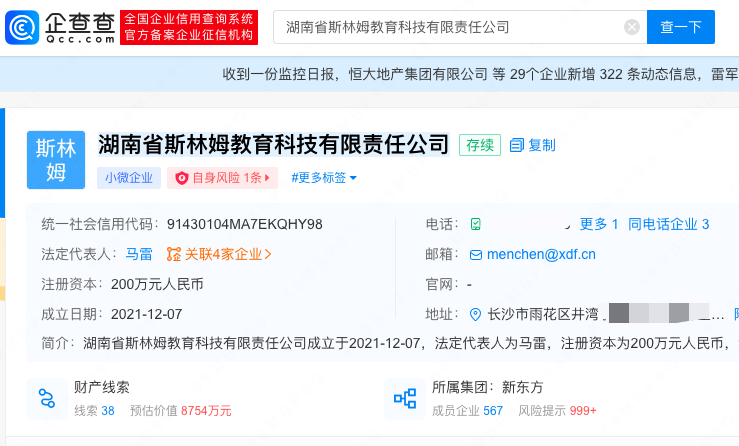
Task: Open 关联4家企业 related companies link
Action: pyautogui.click(x=228, y=254)
